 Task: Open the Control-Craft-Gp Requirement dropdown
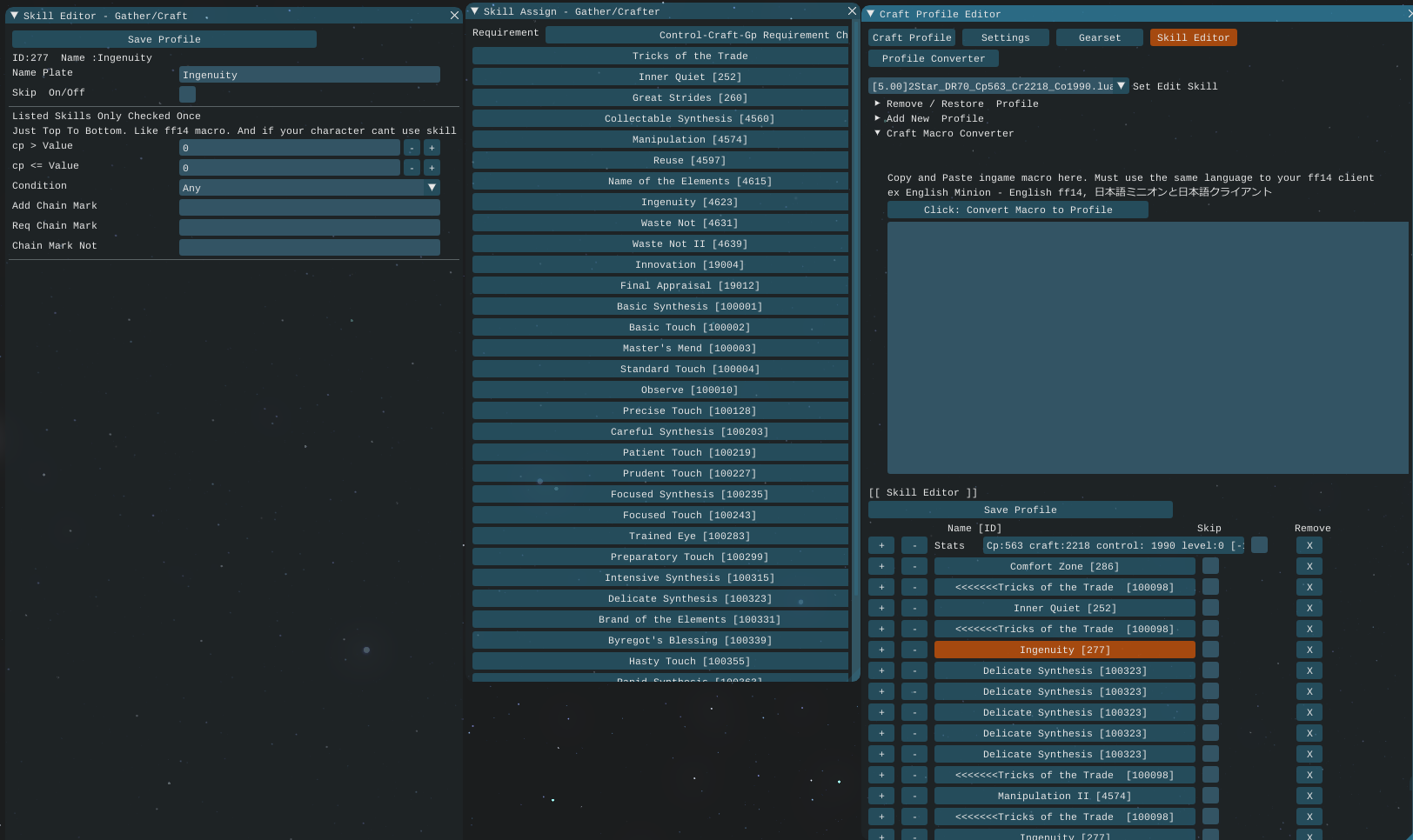(697, 35)
